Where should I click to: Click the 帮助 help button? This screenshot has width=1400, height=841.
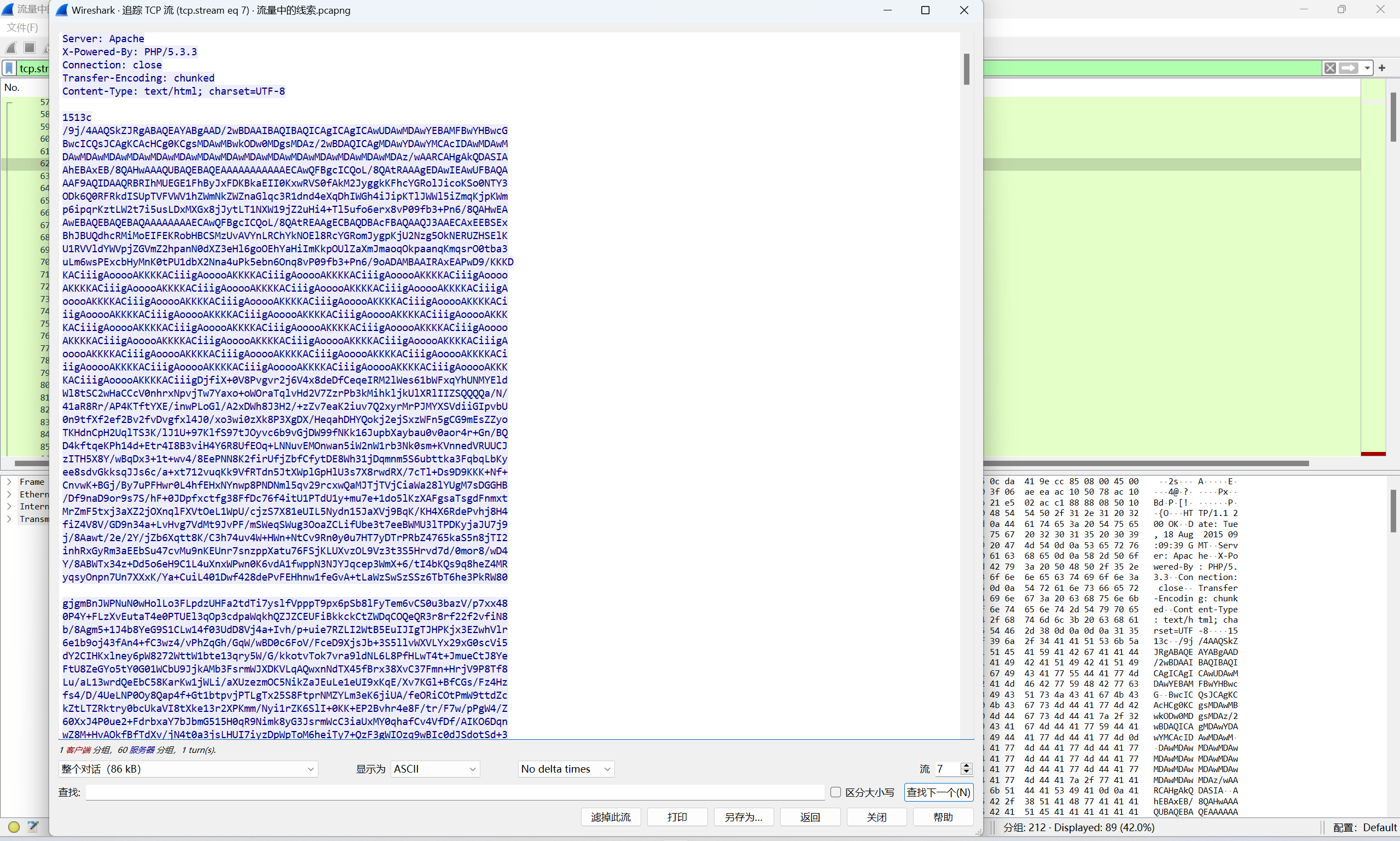(x=943, y=817)
